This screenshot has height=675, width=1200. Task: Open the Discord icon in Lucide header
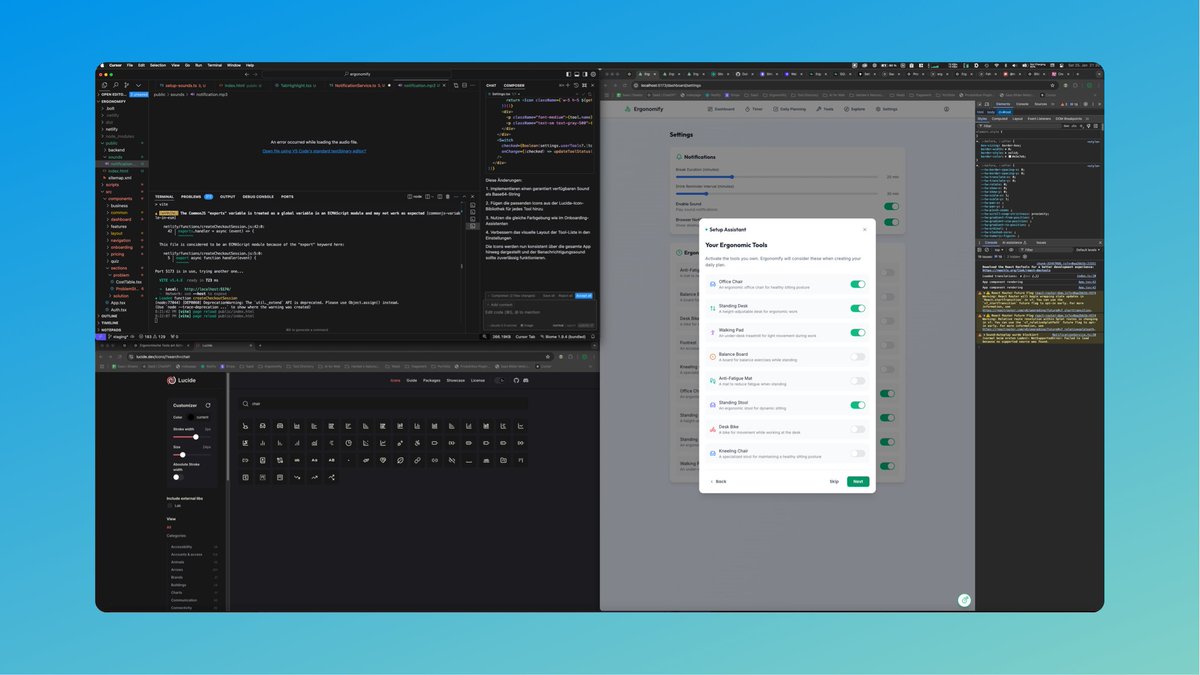(x=526, y=380)
